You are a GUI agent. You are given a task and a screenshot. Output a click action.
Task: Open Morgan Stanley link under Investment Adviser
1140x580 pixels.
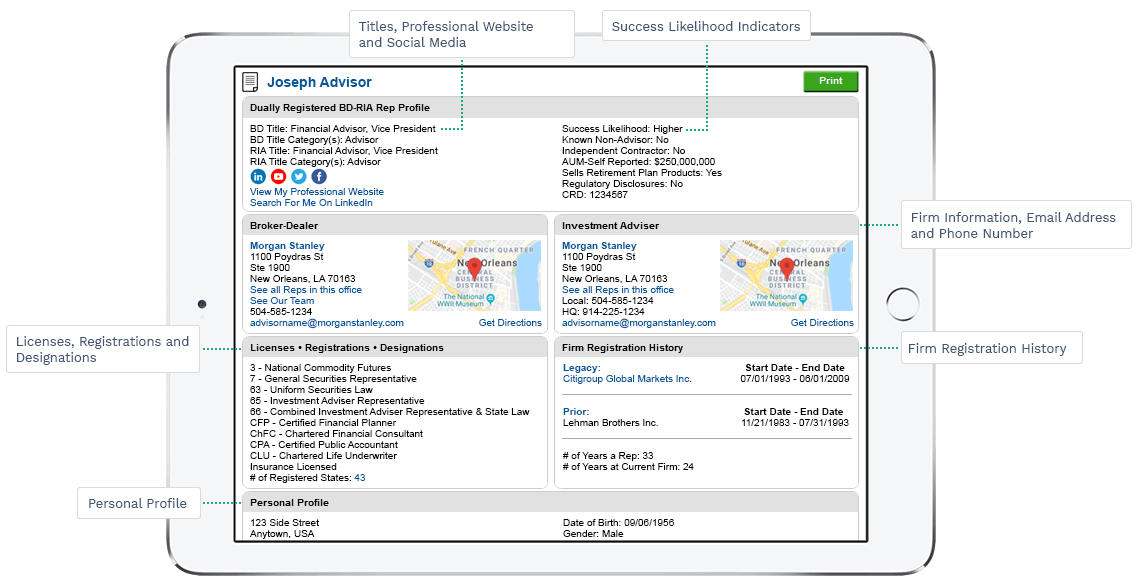click(599, 246)
